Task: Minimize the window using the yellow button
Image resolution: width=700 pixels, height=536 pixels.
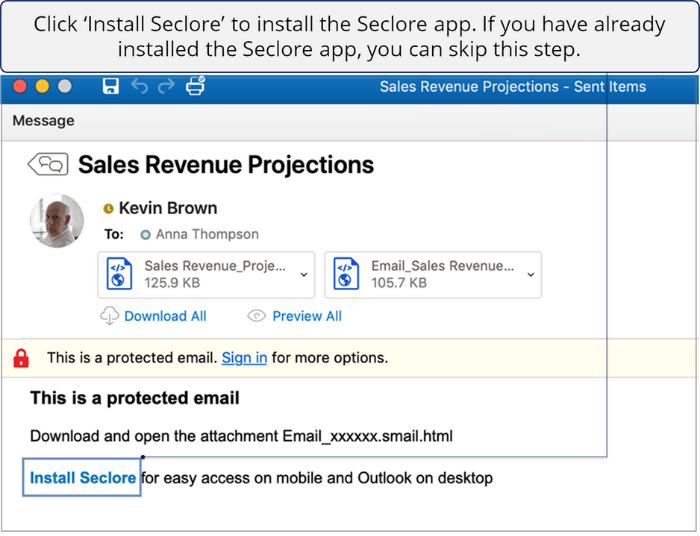Action: pos(42,87)
